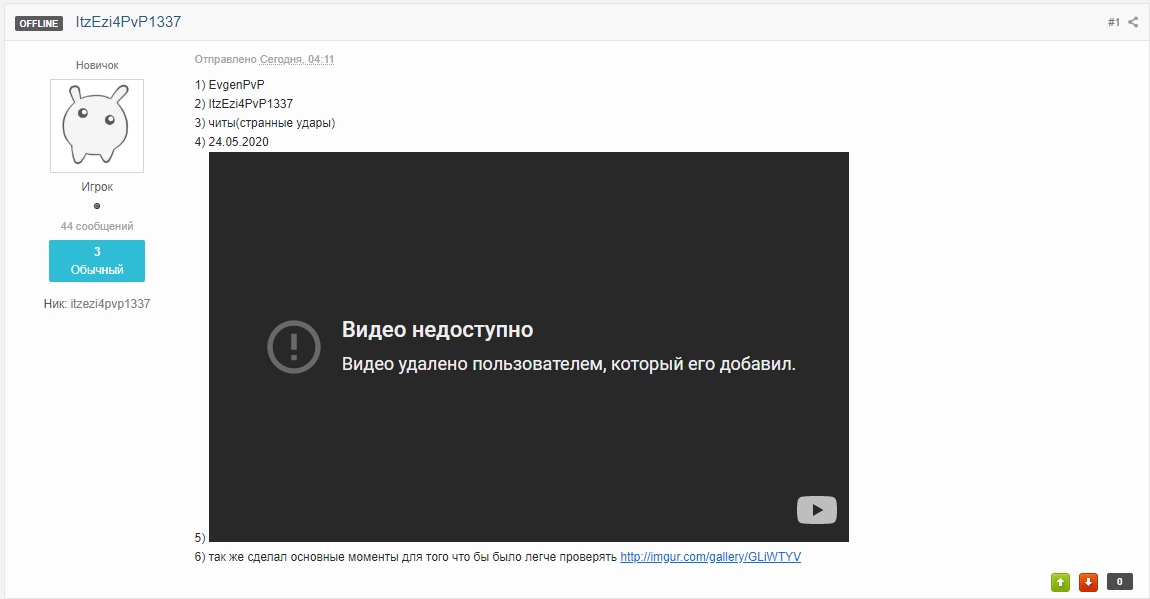
Task: Click the 'Игрок' group label
Action: (x=97, y=187)
